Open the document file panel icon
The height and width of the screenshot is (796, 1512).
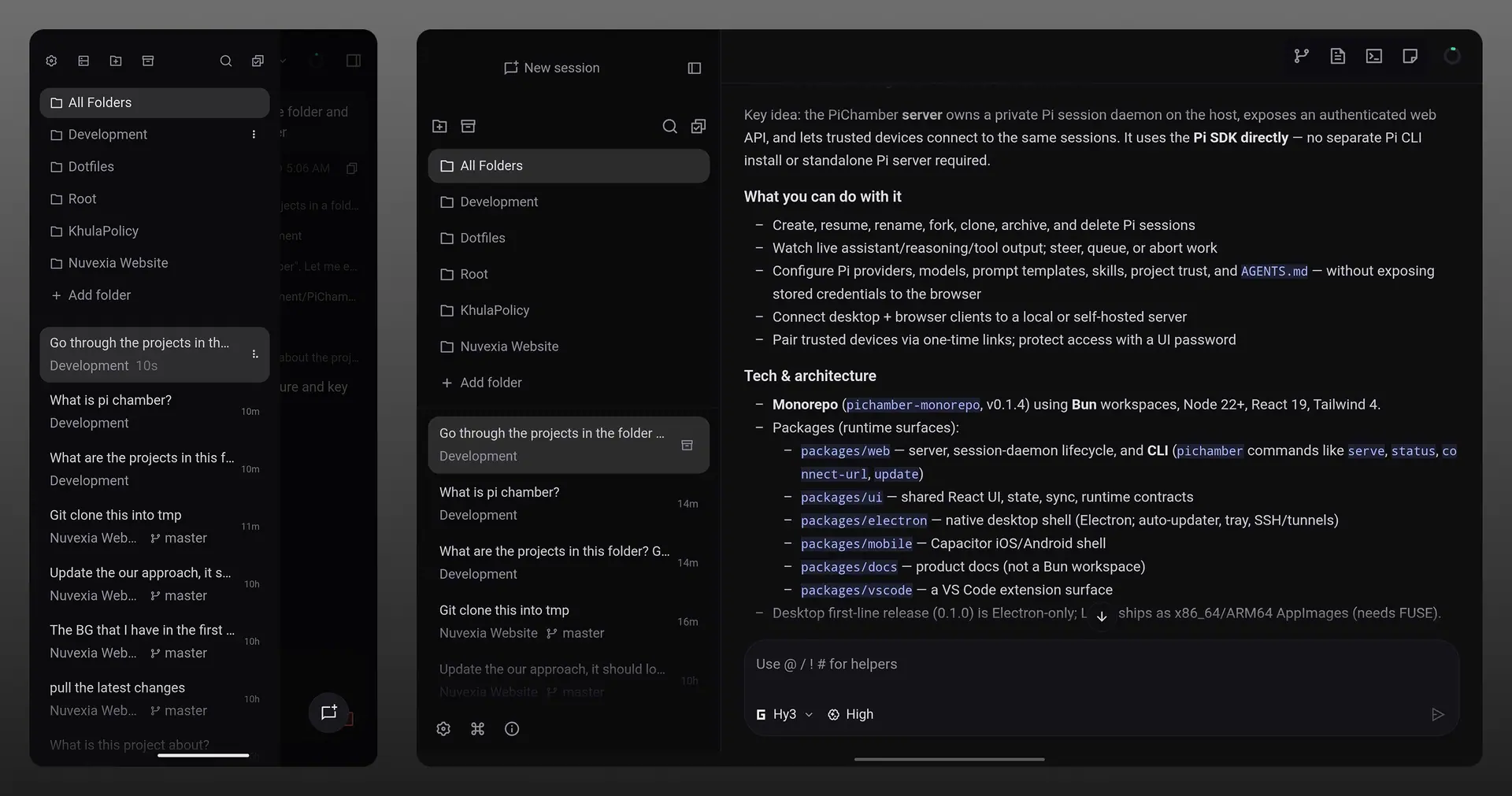click(1337, 56)
